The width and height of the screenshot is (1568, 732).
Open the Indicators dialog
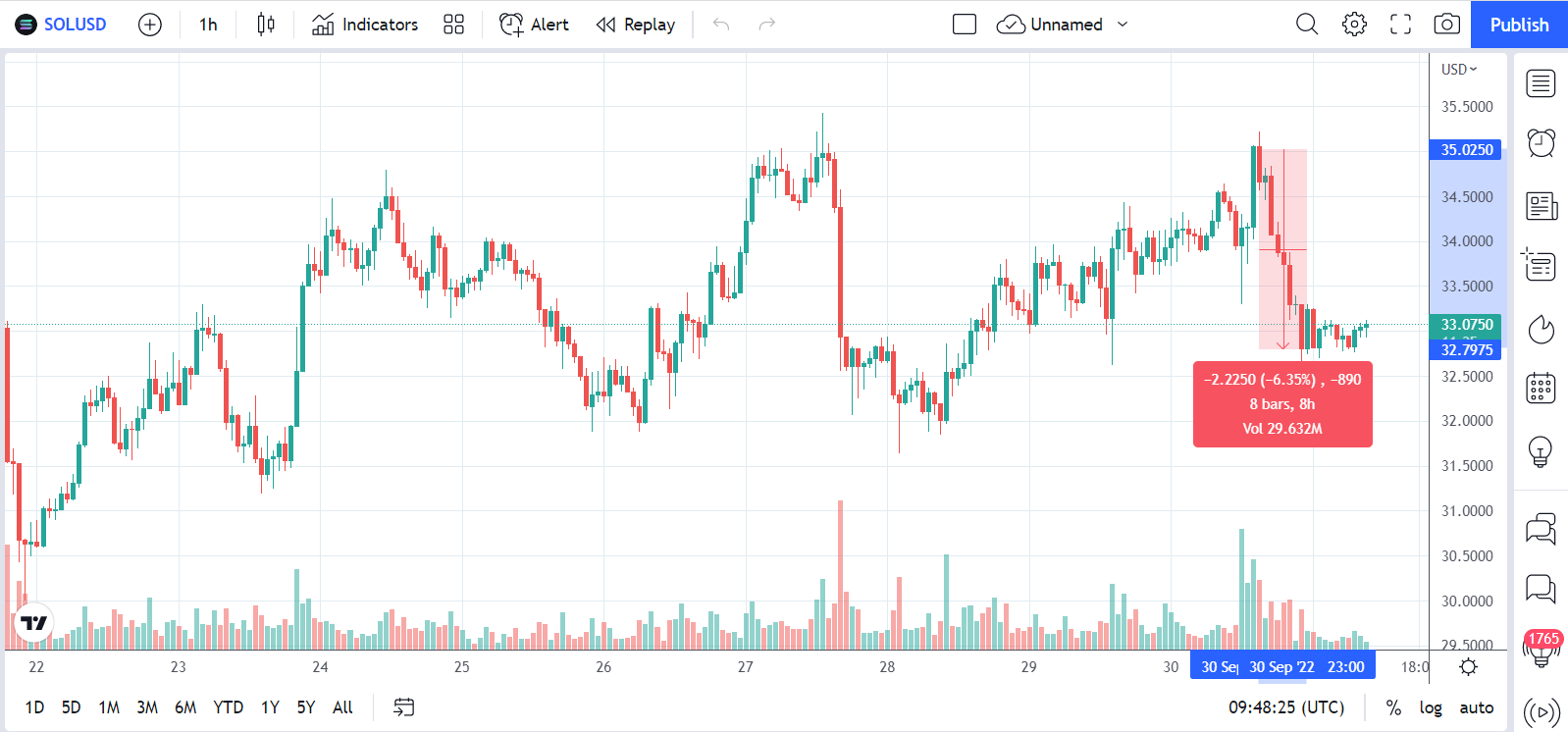365,25
